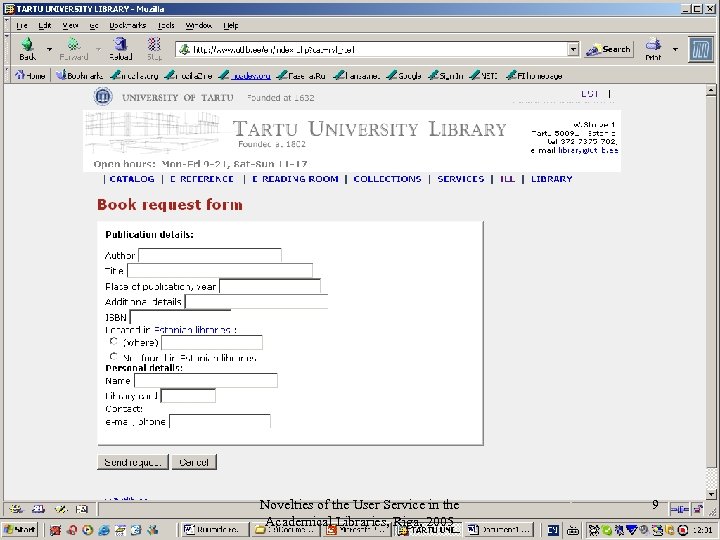This screenshot has height=540, width=720.
Task: Click the Internet Explorer quick launch icon
Action: [x=104, y=530]
